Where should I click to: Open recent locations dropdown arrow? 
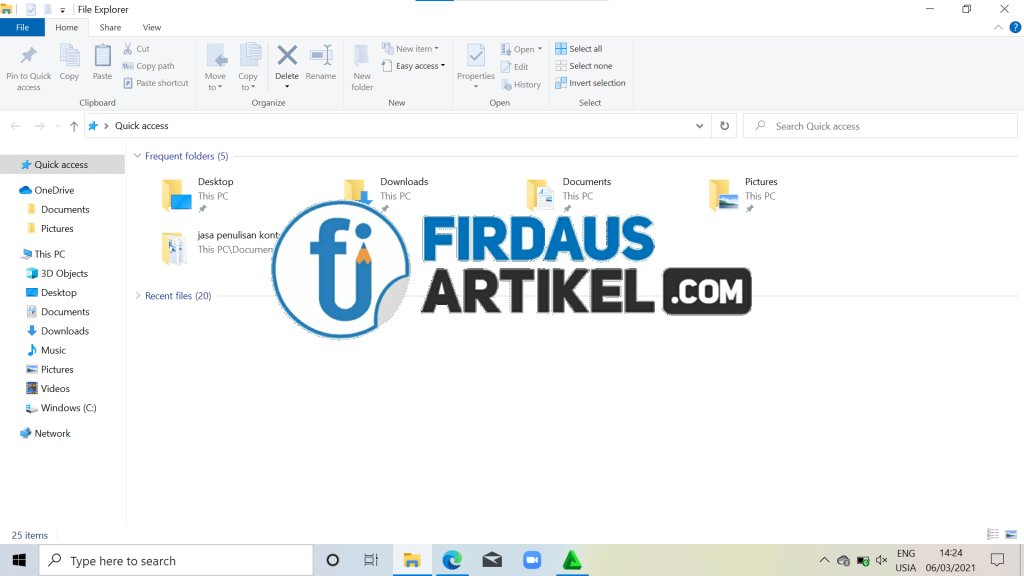[57, 126]
